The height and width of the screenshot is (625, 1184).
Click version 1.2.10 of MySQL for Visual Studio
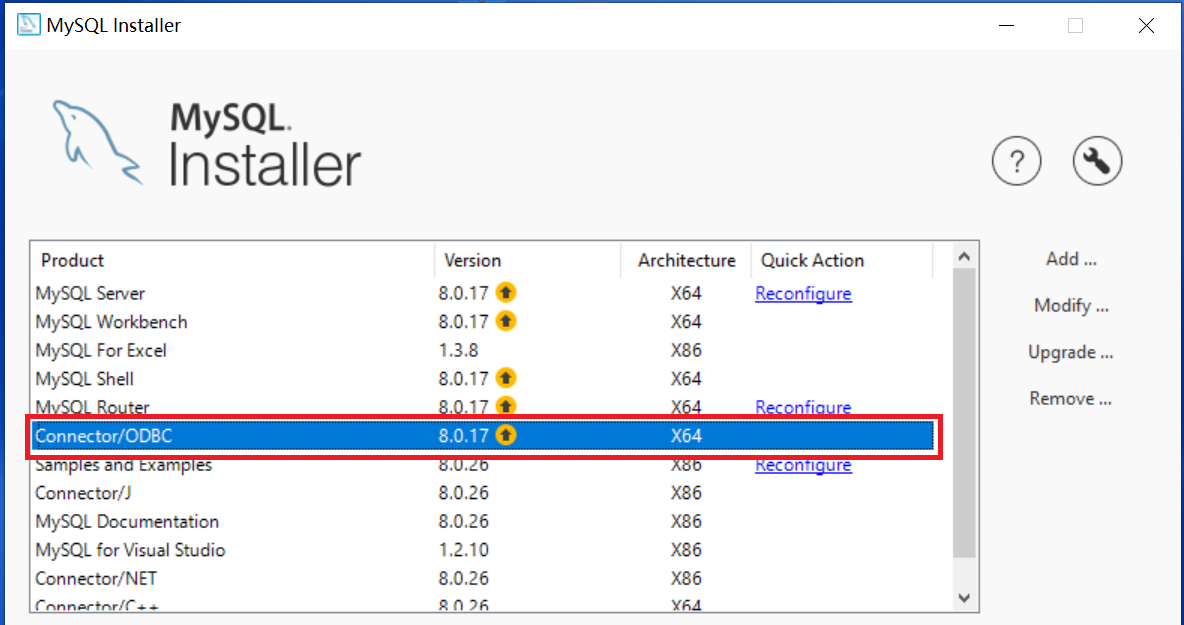463,550
